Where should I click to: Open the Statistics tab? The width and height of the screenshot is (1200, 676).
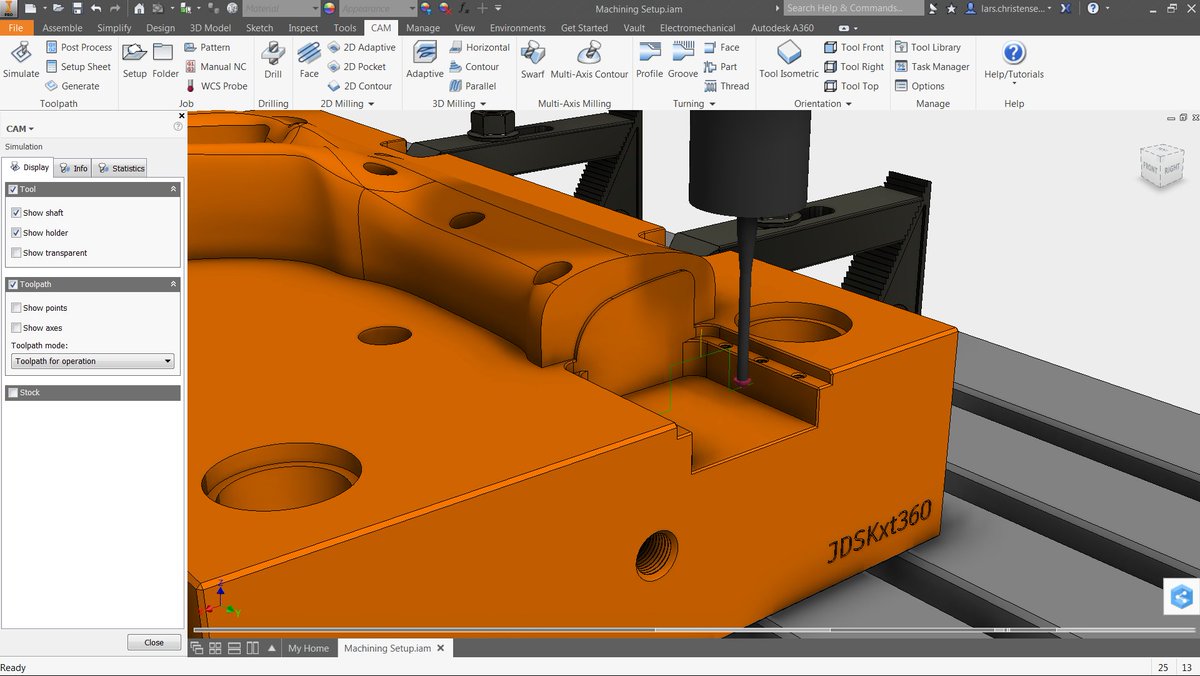click(x=121, y=168)
